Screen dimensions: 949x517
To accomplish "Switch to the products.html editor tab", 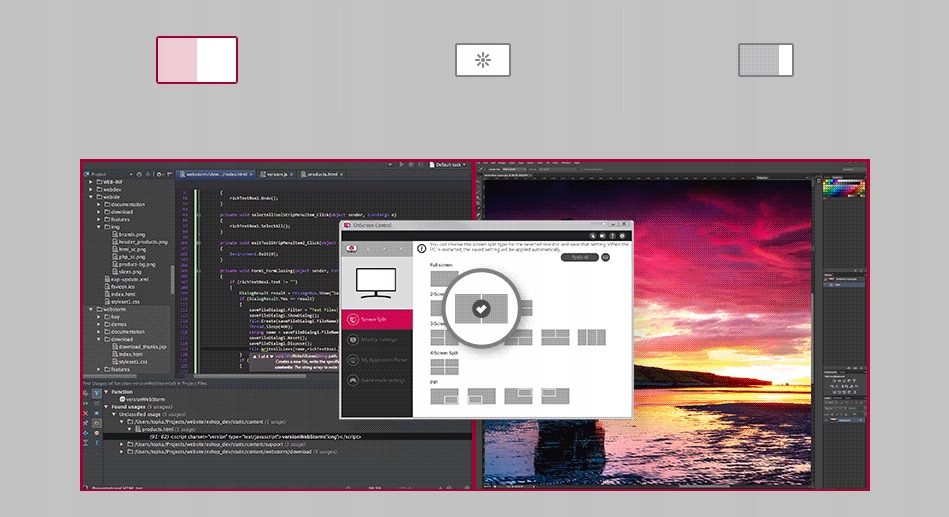I will pos(325,174).
